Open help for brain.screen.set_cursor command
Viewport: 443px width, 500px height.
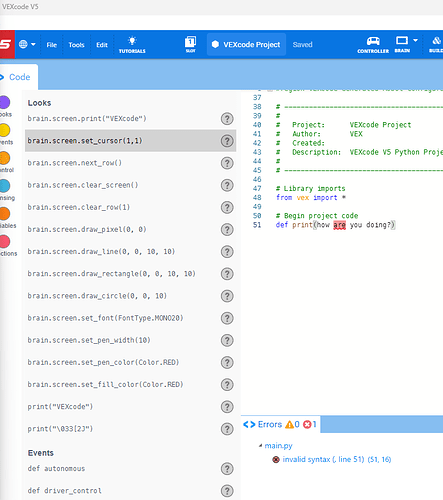pos(227,141)
